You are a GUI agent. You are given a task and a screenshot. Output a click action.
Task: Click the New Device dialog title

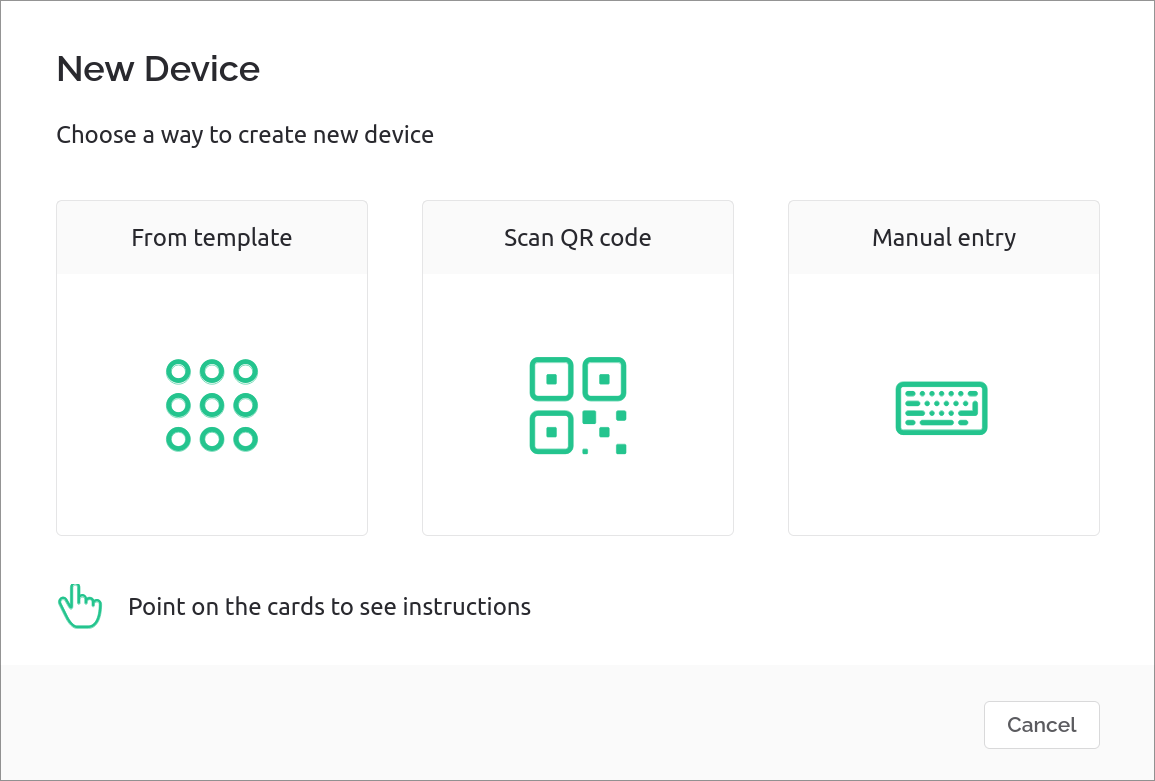pyautogui.click(x=158, y=68)
